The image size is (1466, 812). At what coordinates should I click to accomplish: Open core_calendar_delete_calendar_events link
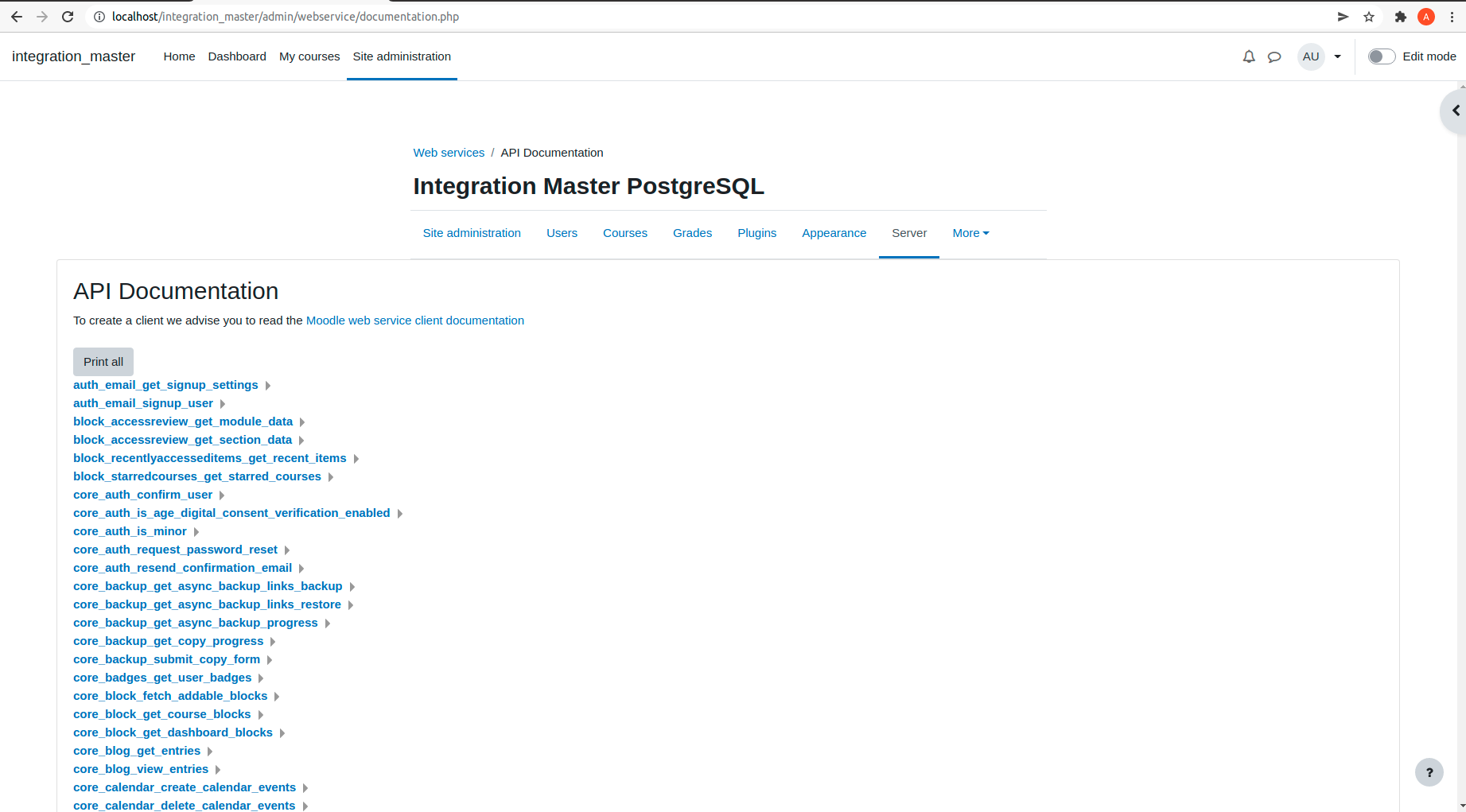coord(185,806)
